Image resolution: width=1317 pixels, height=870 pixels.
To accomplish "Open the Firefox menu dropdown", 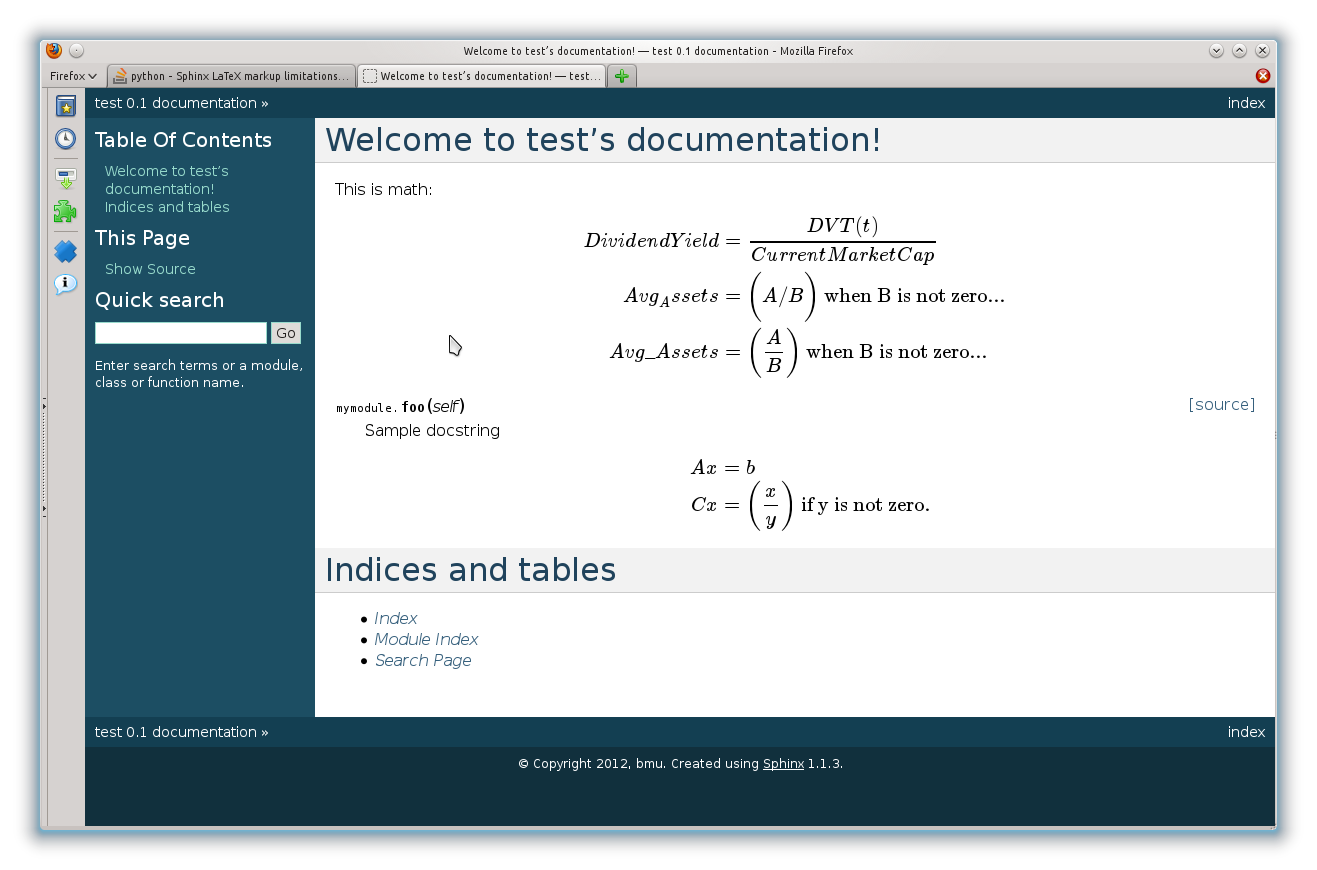I will click(x=73, y=76).
